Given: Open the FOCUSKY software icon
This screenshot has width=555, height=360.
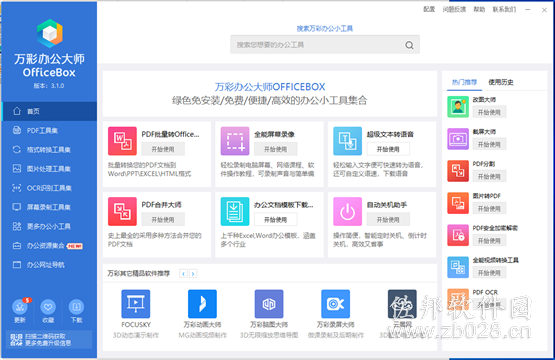Looking at the screenshot, I should (136, 304).
